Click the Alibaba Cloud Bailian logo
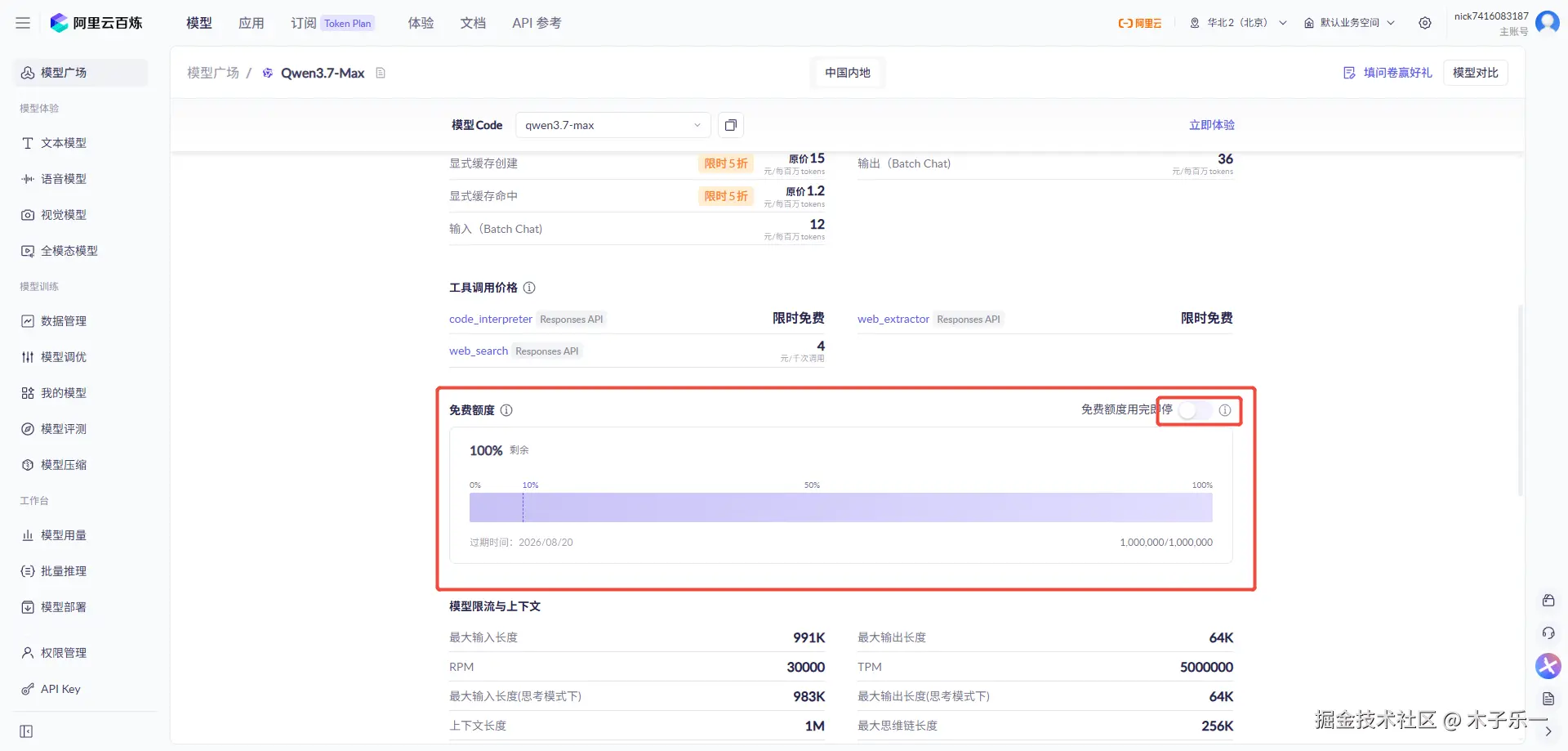The width and height of the screenshot is (1568, 751). point(96,23)
